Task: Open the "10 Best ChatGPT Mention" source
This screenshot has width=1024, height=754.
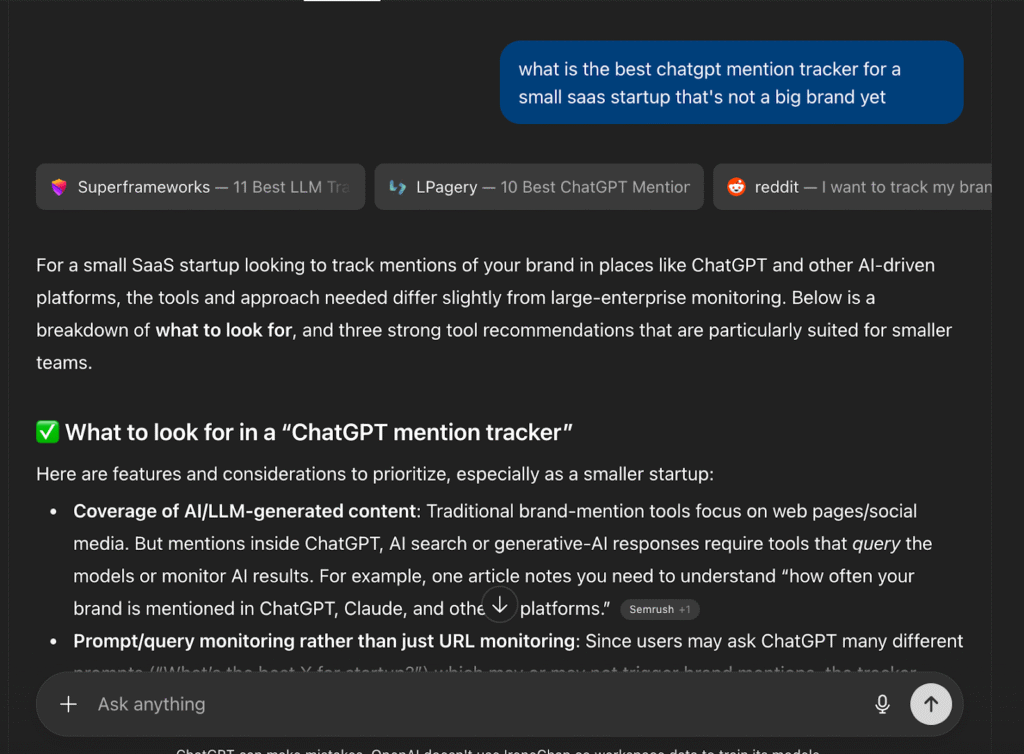Action: [x=552, y=187]
